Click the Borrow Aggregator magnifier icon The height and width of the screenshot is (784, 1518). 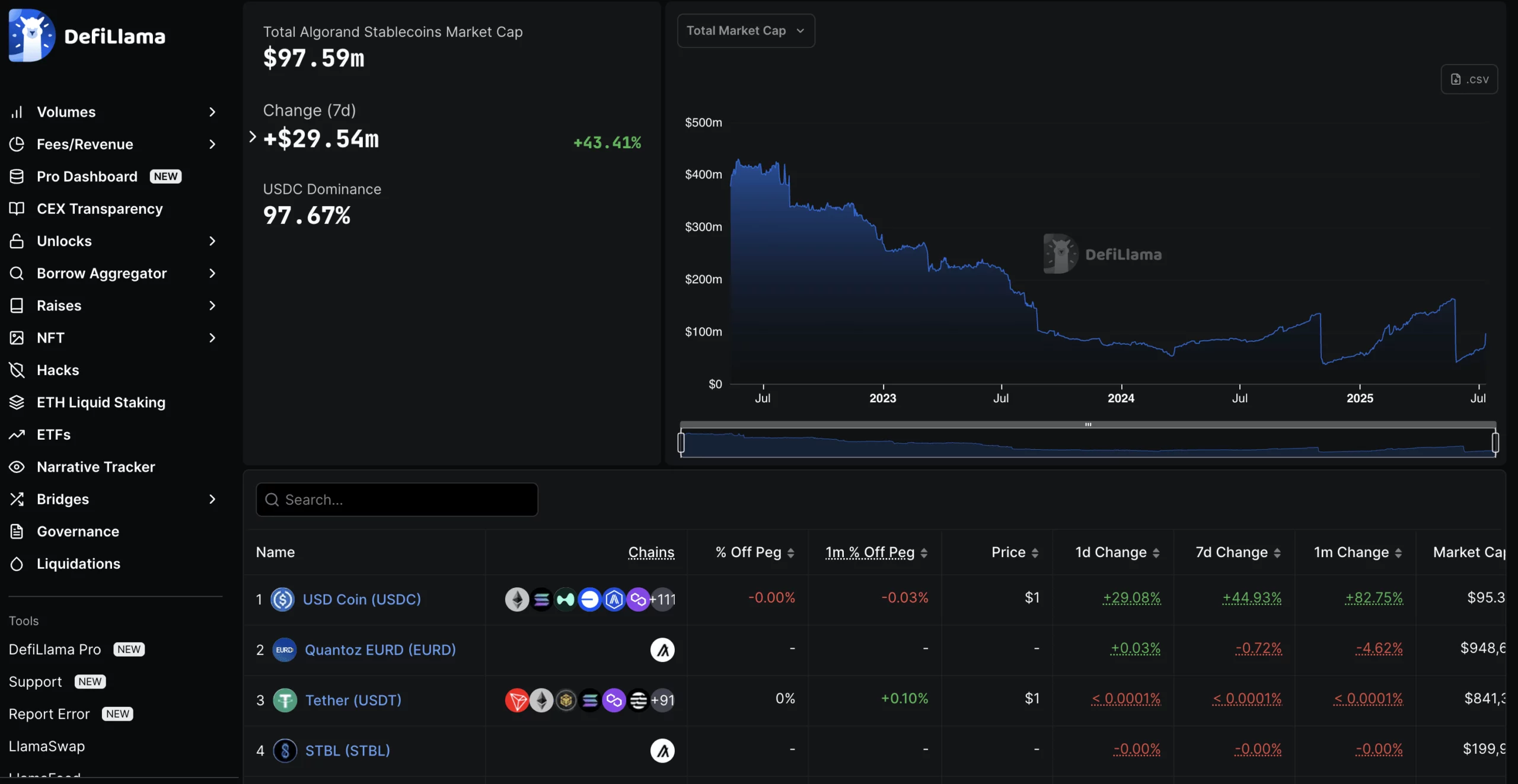[x=17, y=273]
